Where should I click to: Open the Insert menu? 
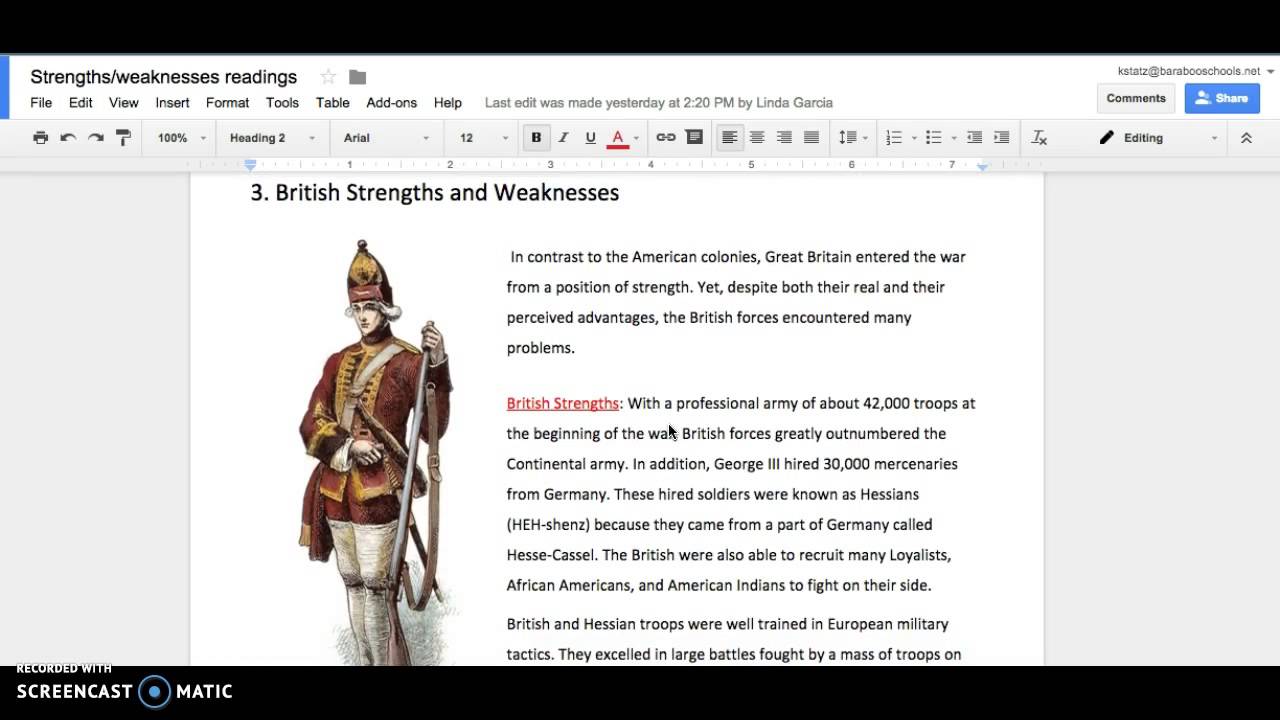pyautogui.click(x=173, y=102)
